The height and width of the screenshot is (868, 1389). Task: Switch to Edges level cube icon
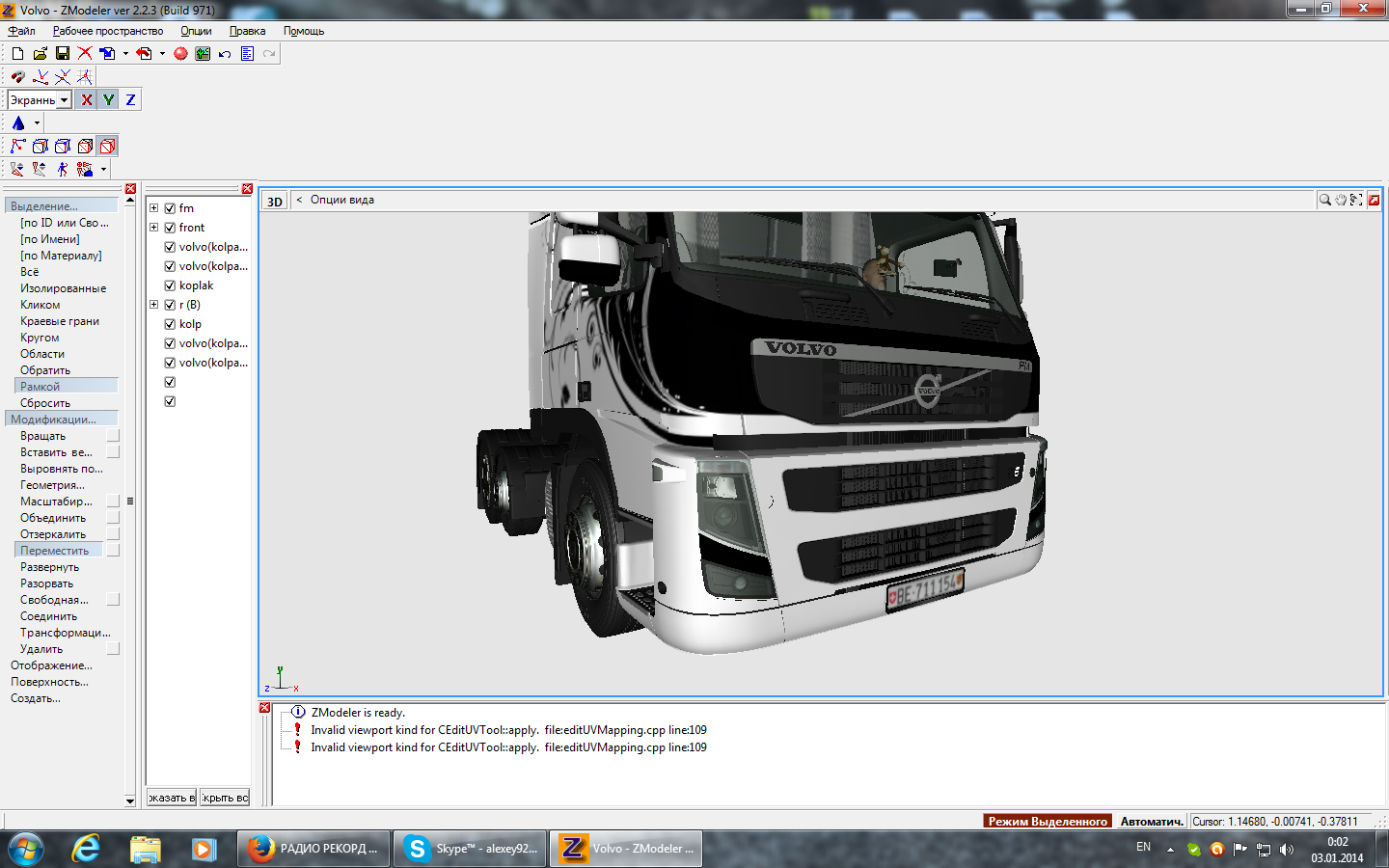point(41,147)
